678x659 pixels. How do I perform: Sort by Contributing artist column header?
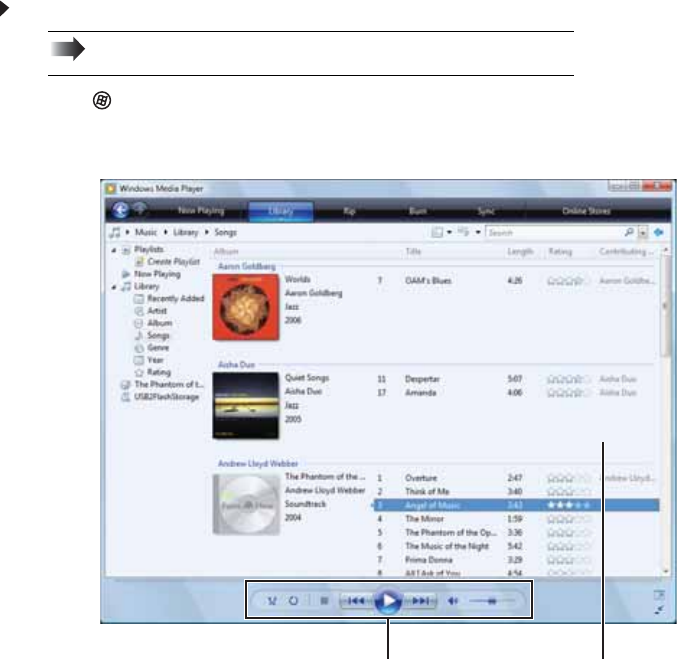626,251
